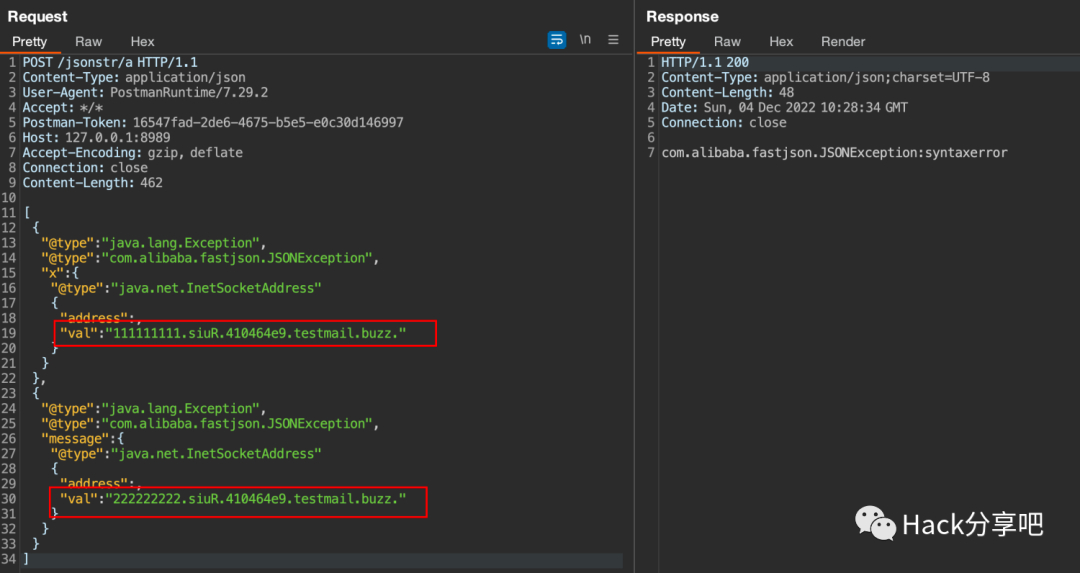Switch to Response Raw tab
The width and height of the screenshot is (1080, 573).
(x=727, y=41)
